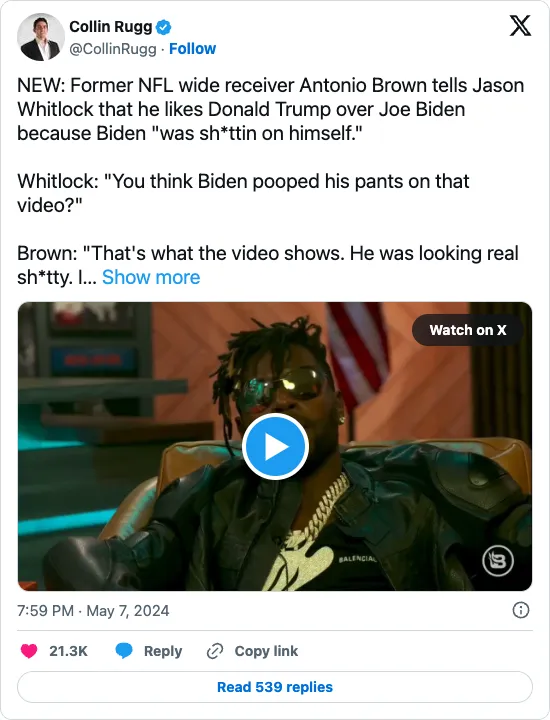
Task: Like the tweet with the heart icon
Action: (x=29, y=651)
